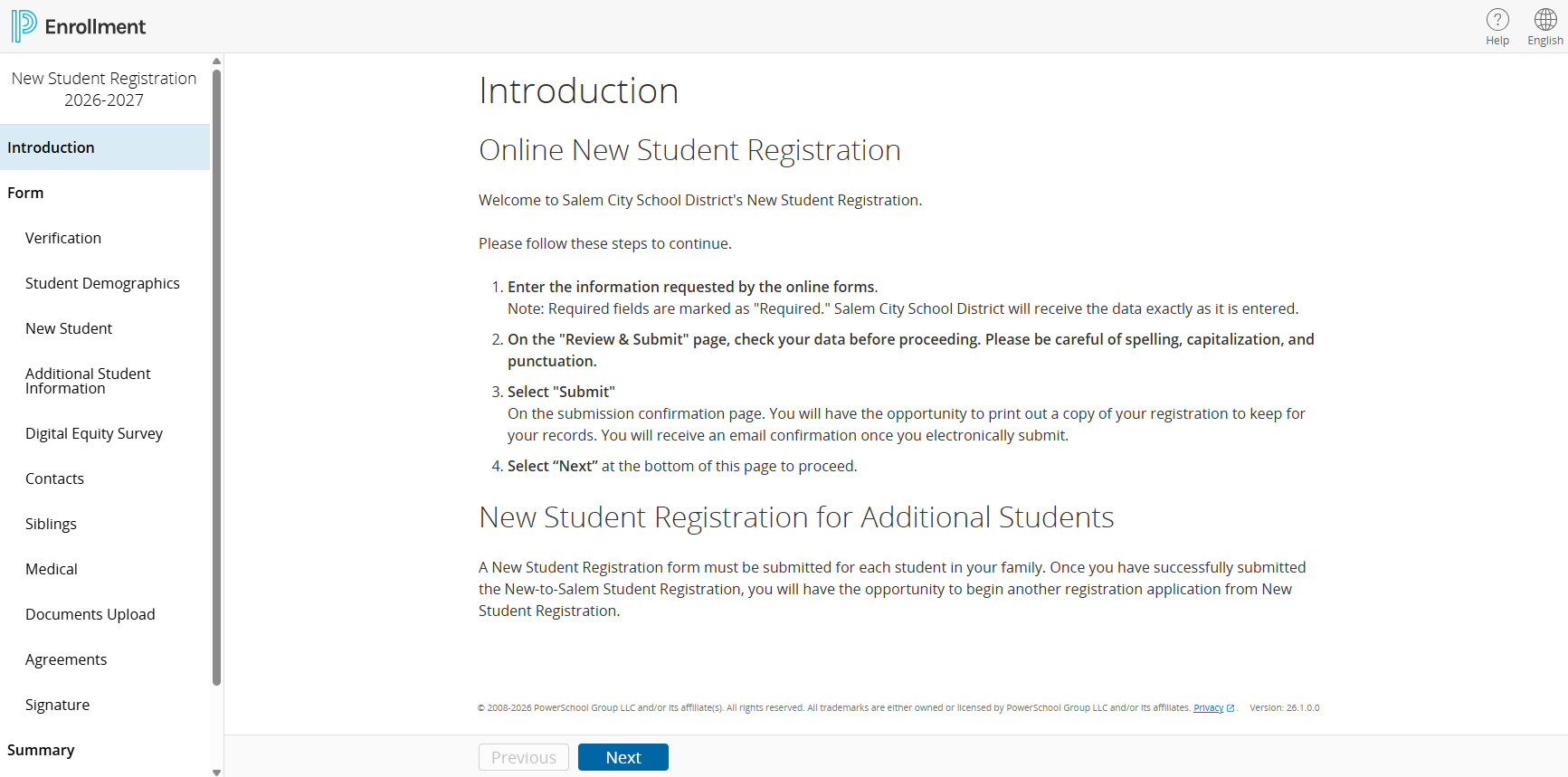Open the Documents Upload page
This screenshot has width=1568, height=777.
point(90,614)
